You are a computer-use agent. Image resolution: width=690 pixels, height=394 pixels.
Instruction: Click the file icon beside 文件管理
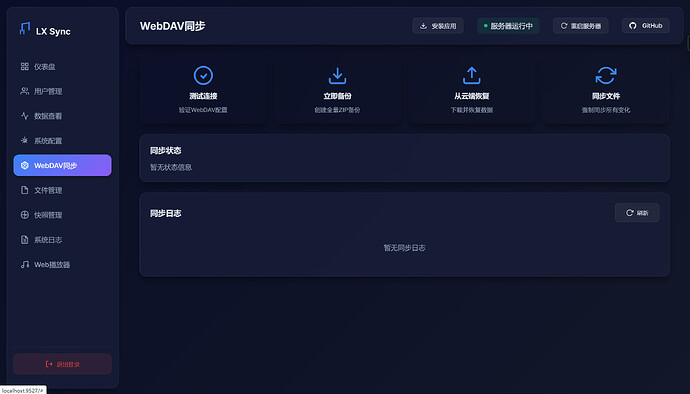[25, 190]
